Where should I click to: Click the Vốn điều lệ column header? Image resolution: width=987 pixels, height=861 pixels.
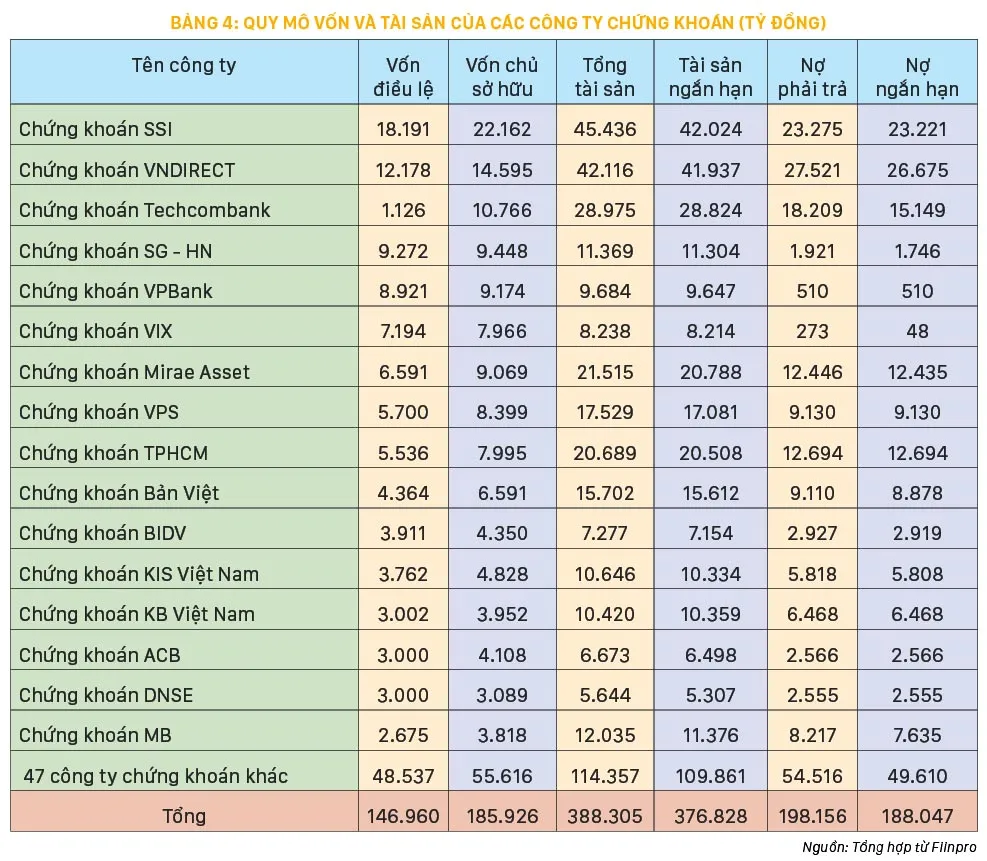coord(403,77)
